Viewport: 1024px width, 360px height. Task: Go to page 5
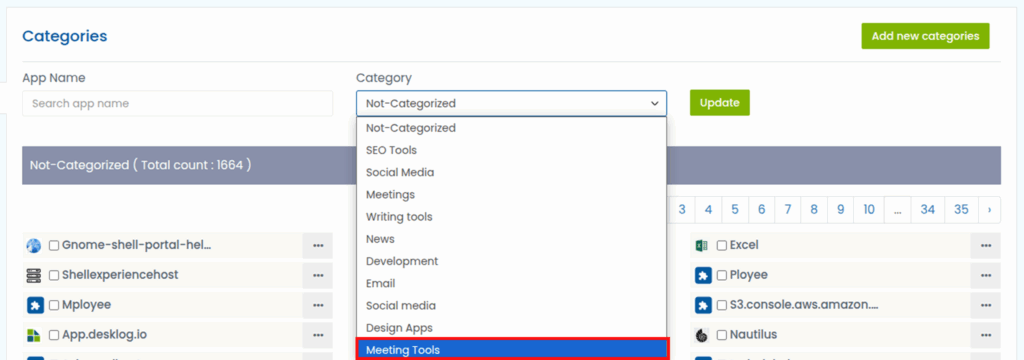[x=735, y=210]
